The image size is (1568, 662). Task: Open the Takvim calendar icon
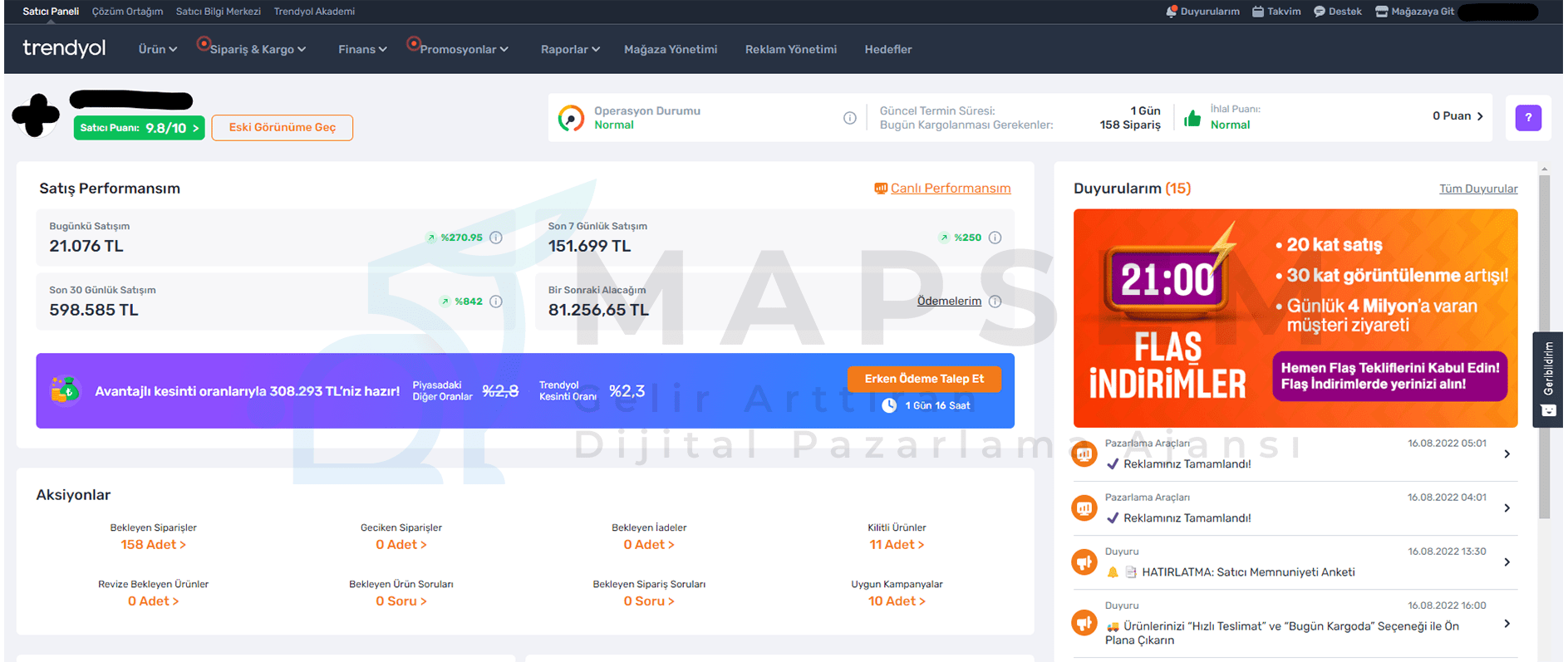(x=1258, y=12)
